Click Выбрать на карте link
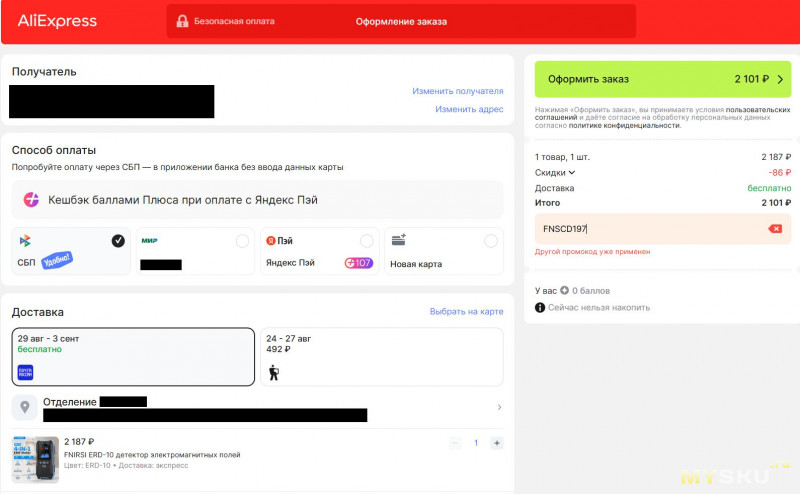Screen dimensions: 800x494 point(466,311)
